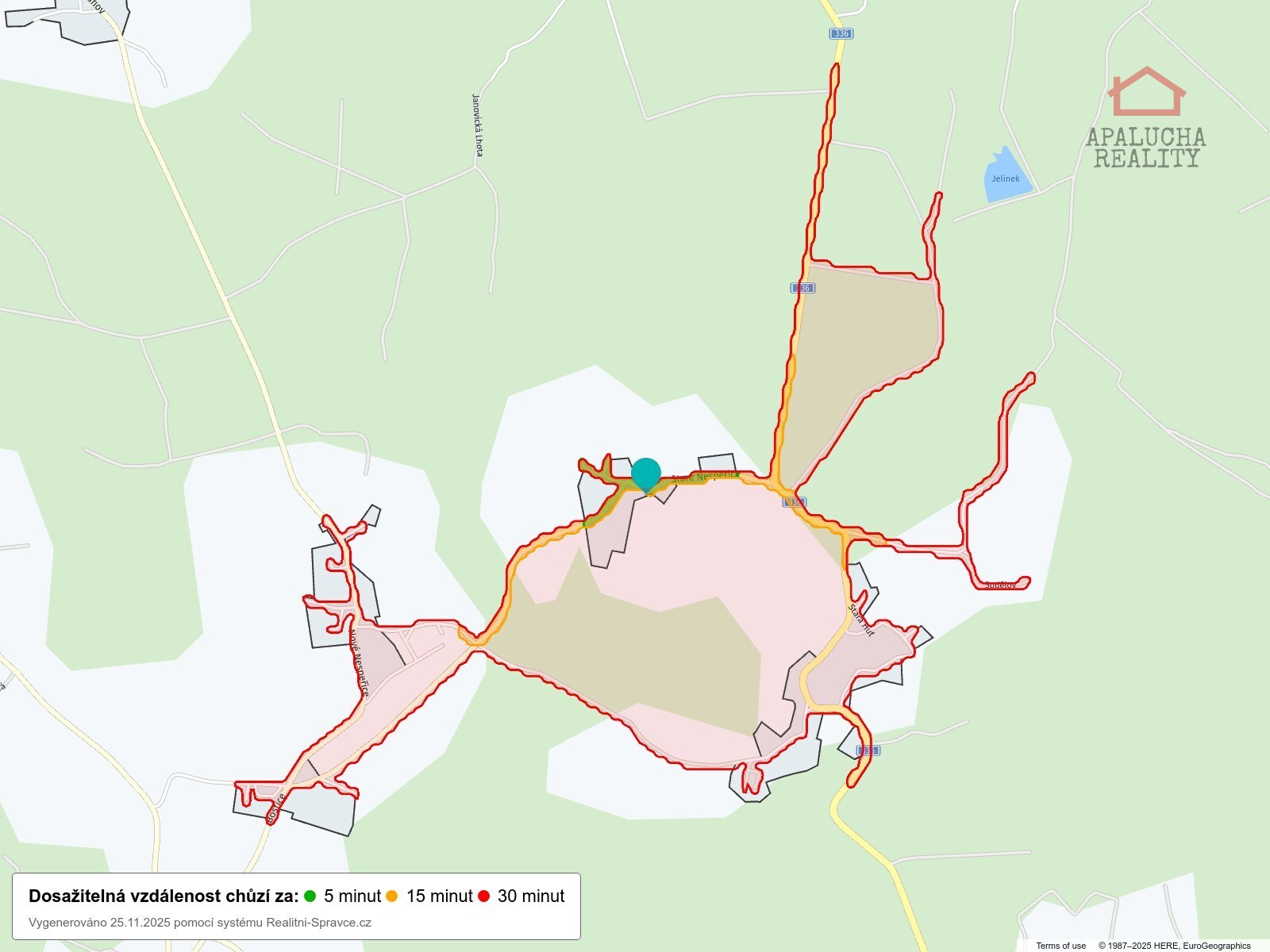Viewport: 1270px width, 952px height.
Task: Click the Janovická Lhota road label
Action: 477,125
